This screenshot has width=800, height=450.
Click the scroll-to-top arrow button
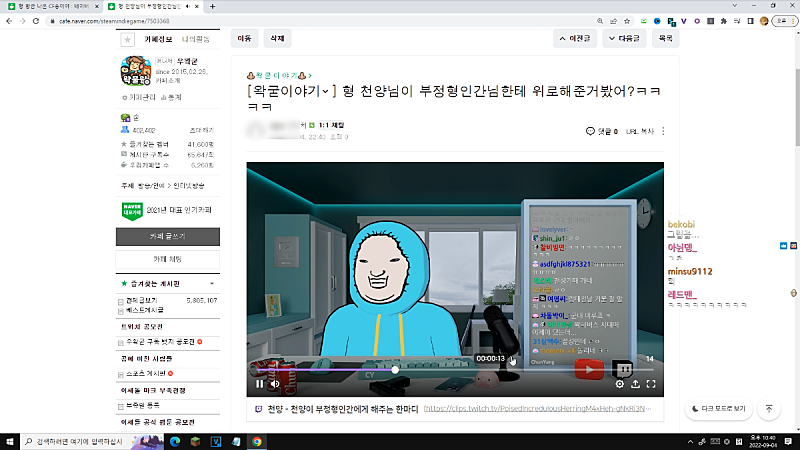click(769, 409)
